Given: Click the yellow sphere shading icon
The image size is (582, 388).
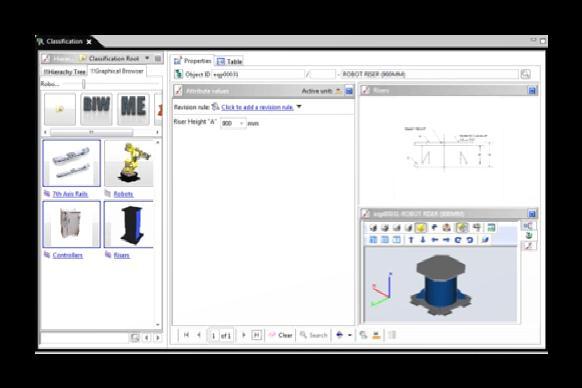Looking at the screenshot, I should point(421,228).
